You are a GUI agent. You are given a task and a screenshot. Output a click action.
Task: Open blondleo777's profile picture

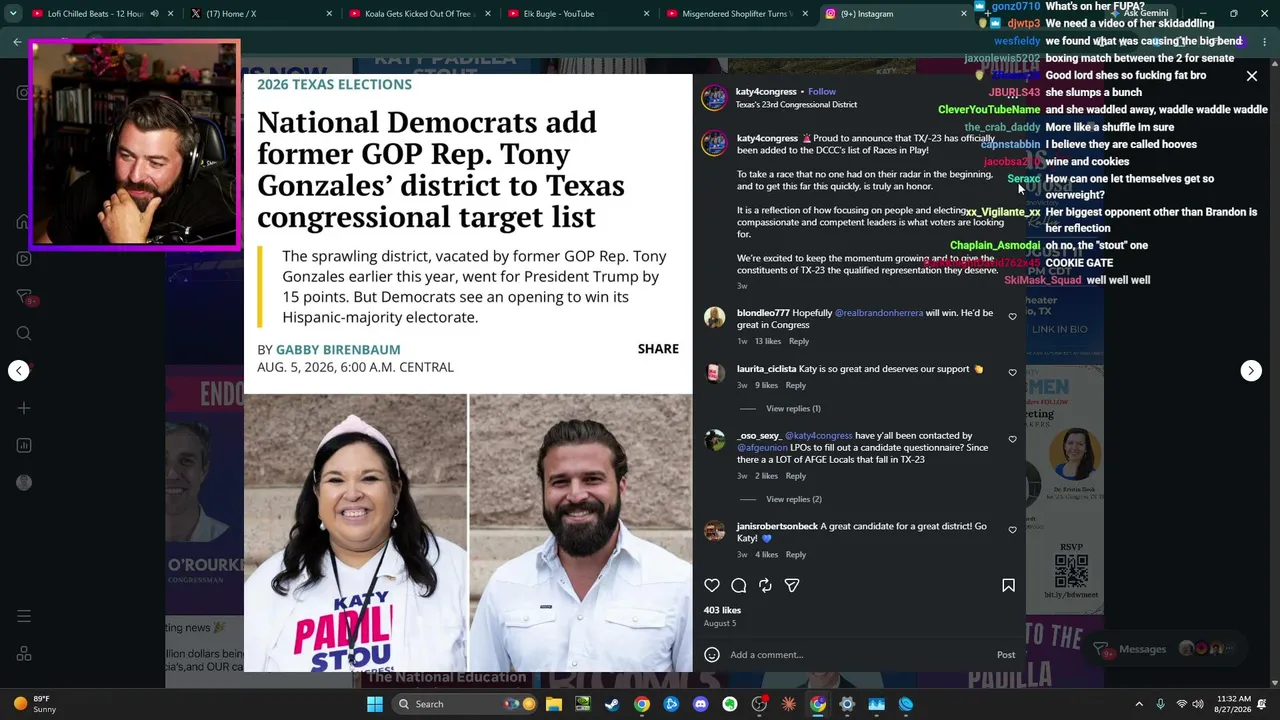pos(714,318)
